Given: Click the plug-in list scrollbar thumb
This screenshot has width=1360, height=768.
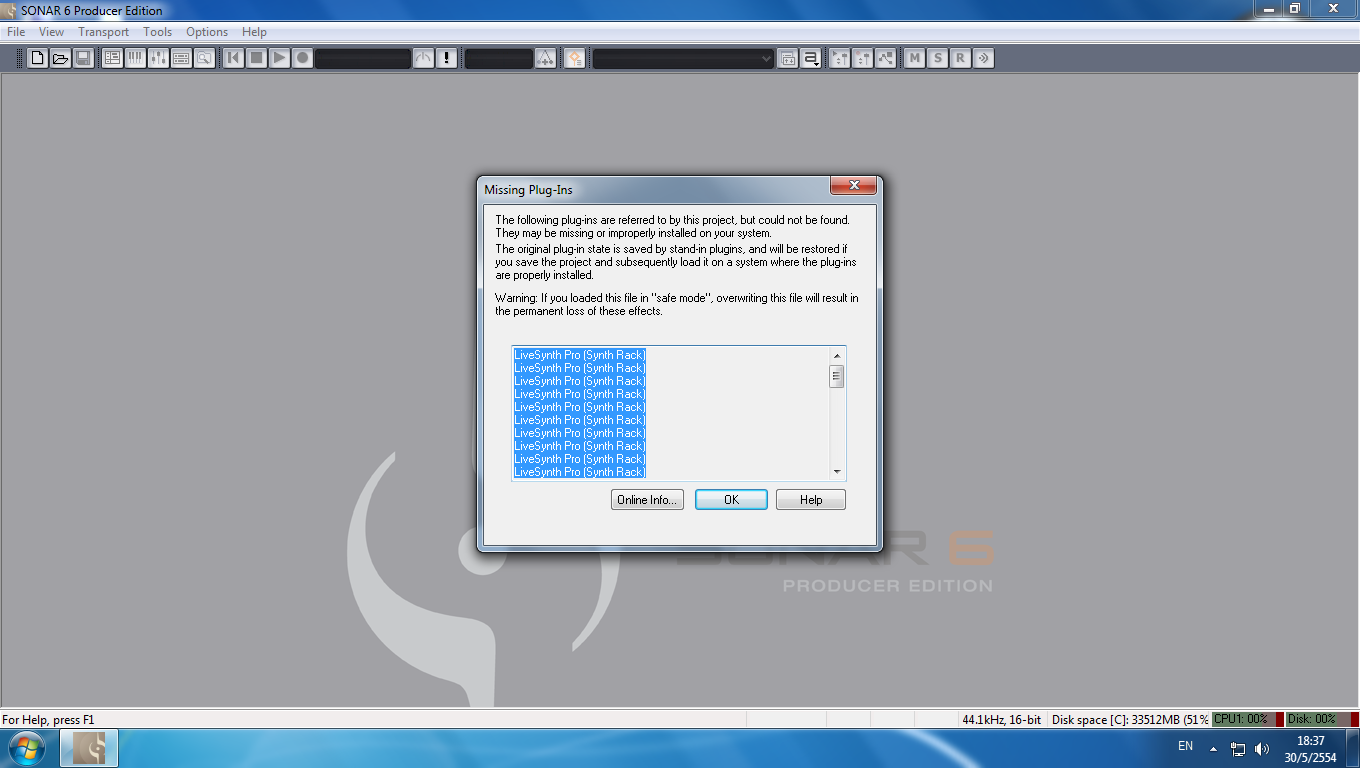Looking at the screenshot, I should pos(837,376).
